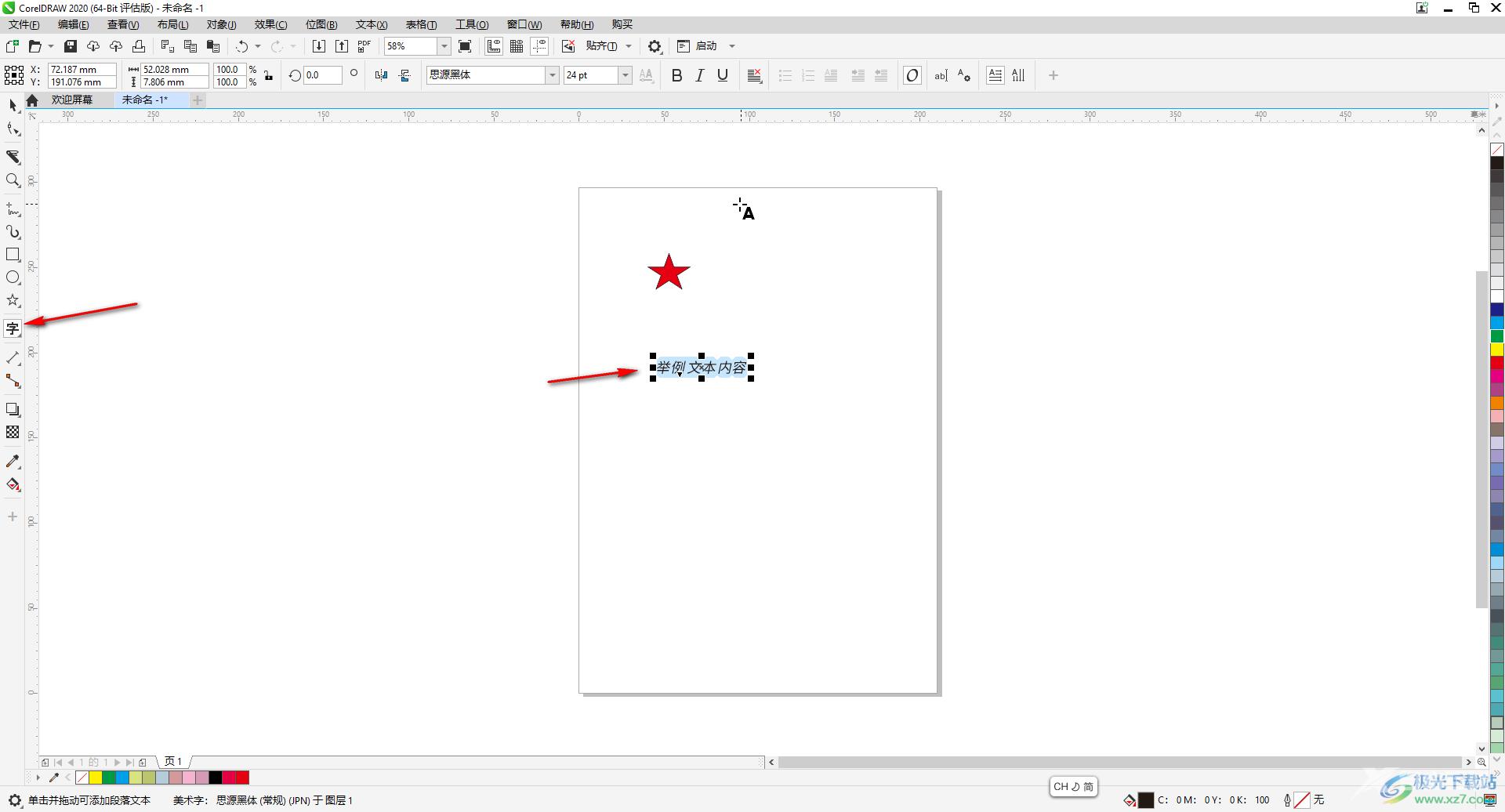This screenshot has width=1505, height=812.
Task: Select the Shape edit tool
Action: click(13, 129)
